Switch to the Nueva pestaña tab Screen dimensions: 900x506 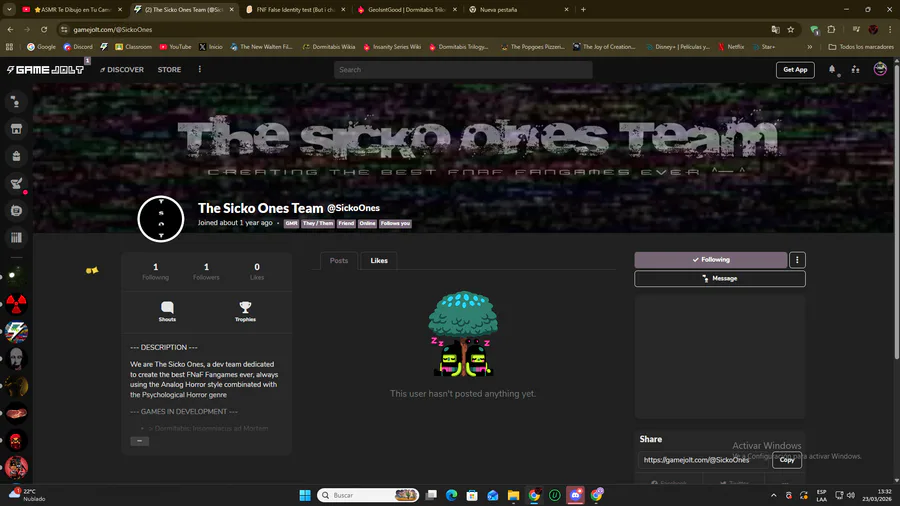click(519, 10)
